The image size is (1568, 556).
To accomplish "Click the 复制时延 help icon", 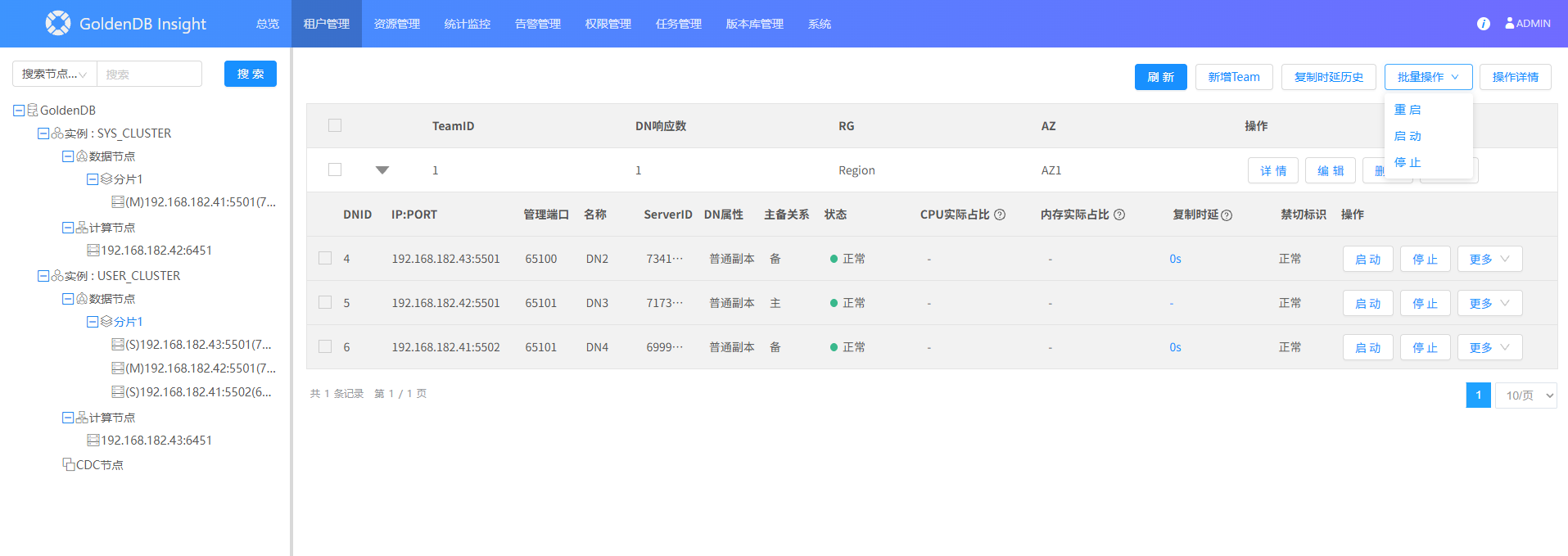I will (1227, 215).
